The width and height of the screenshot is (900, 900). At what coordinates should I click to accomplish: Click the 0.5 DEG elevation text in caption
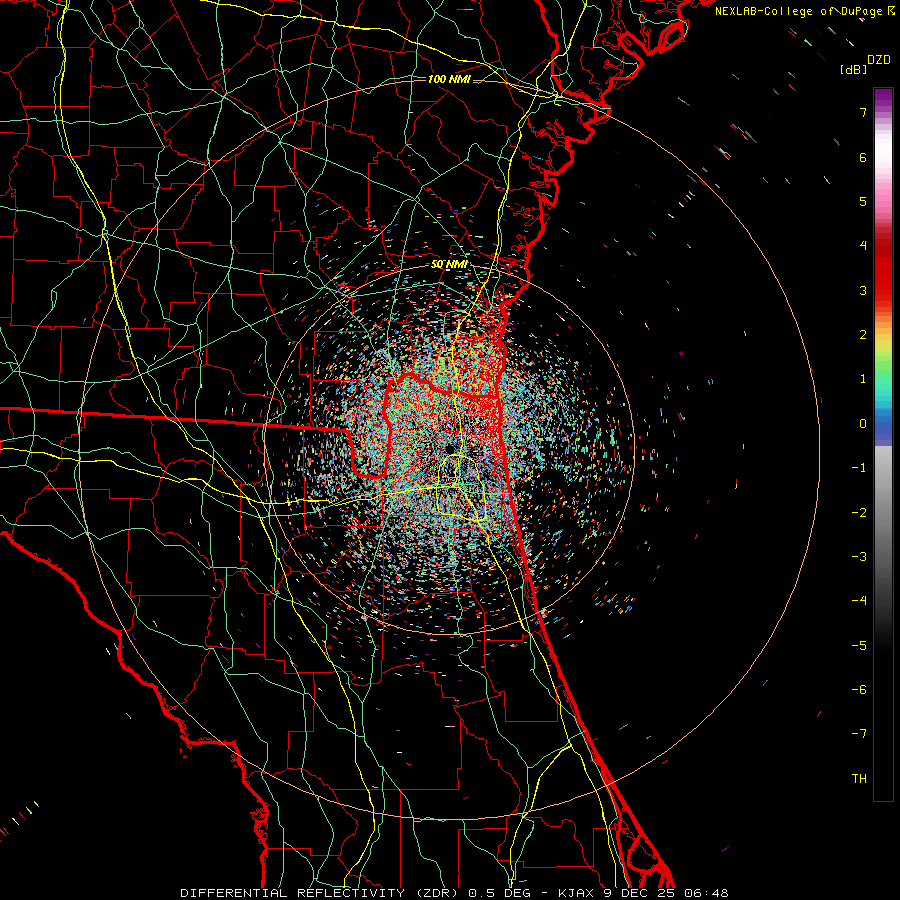click(x=501, y=893)
